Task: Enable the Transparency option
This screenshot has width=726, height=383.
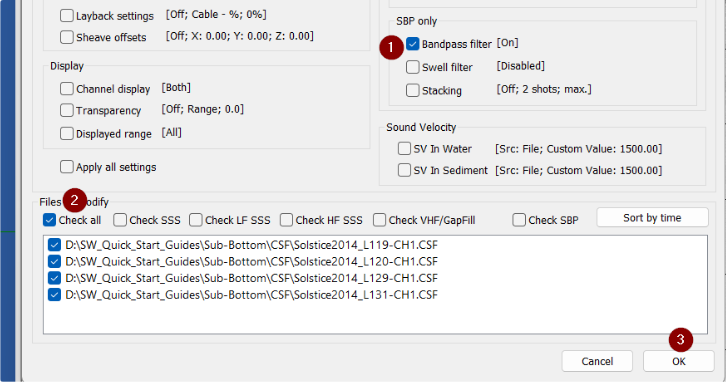Action: [x=67, y=110]
